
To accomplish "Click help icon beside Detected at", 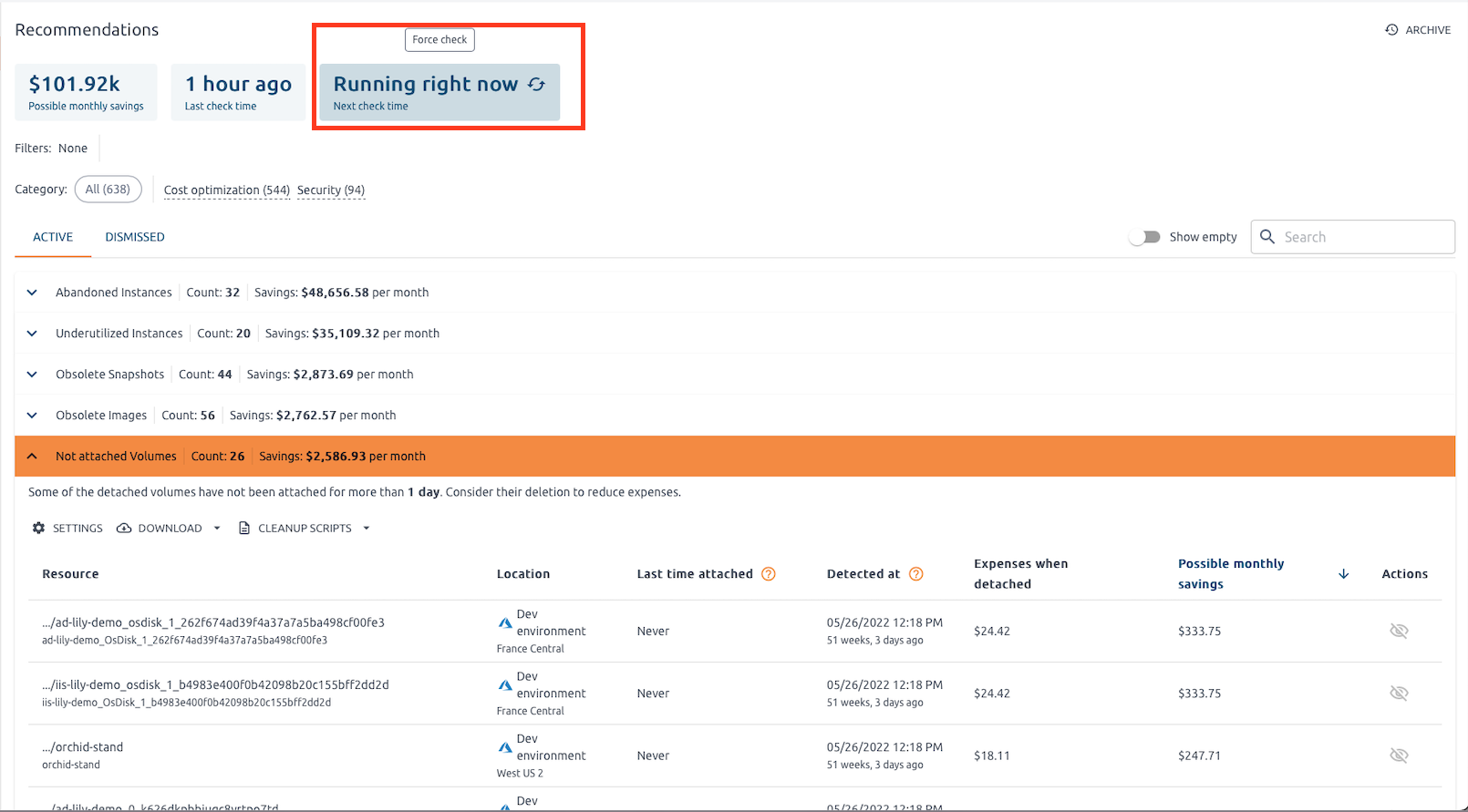I will point(916,574).
